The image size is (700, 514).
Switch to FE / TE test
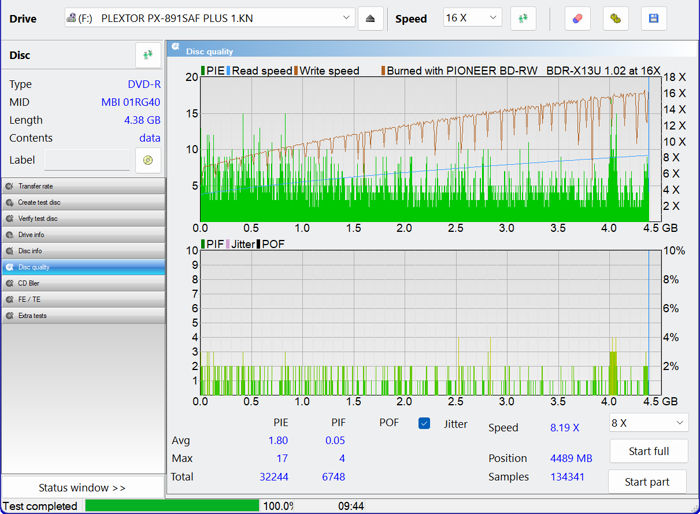coord(83,299)
